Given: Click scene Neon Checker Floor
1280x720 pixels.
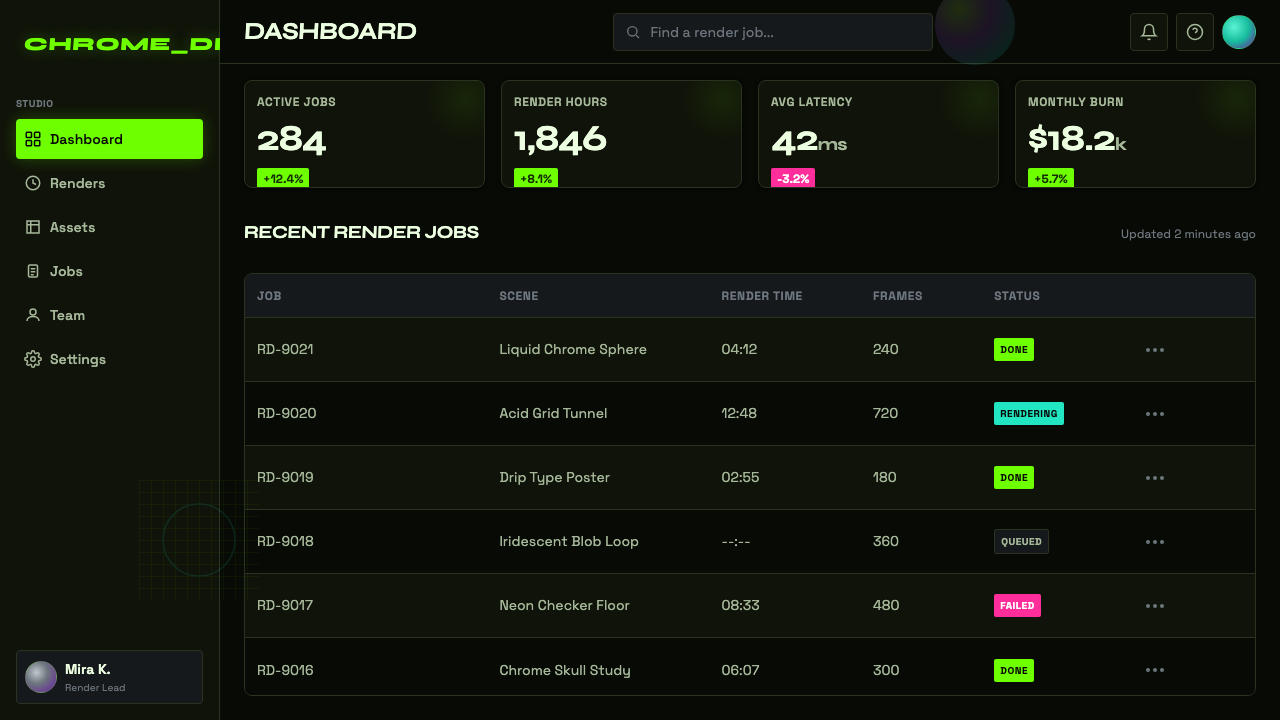Looking at the screenshot, I should click(565, 606).
